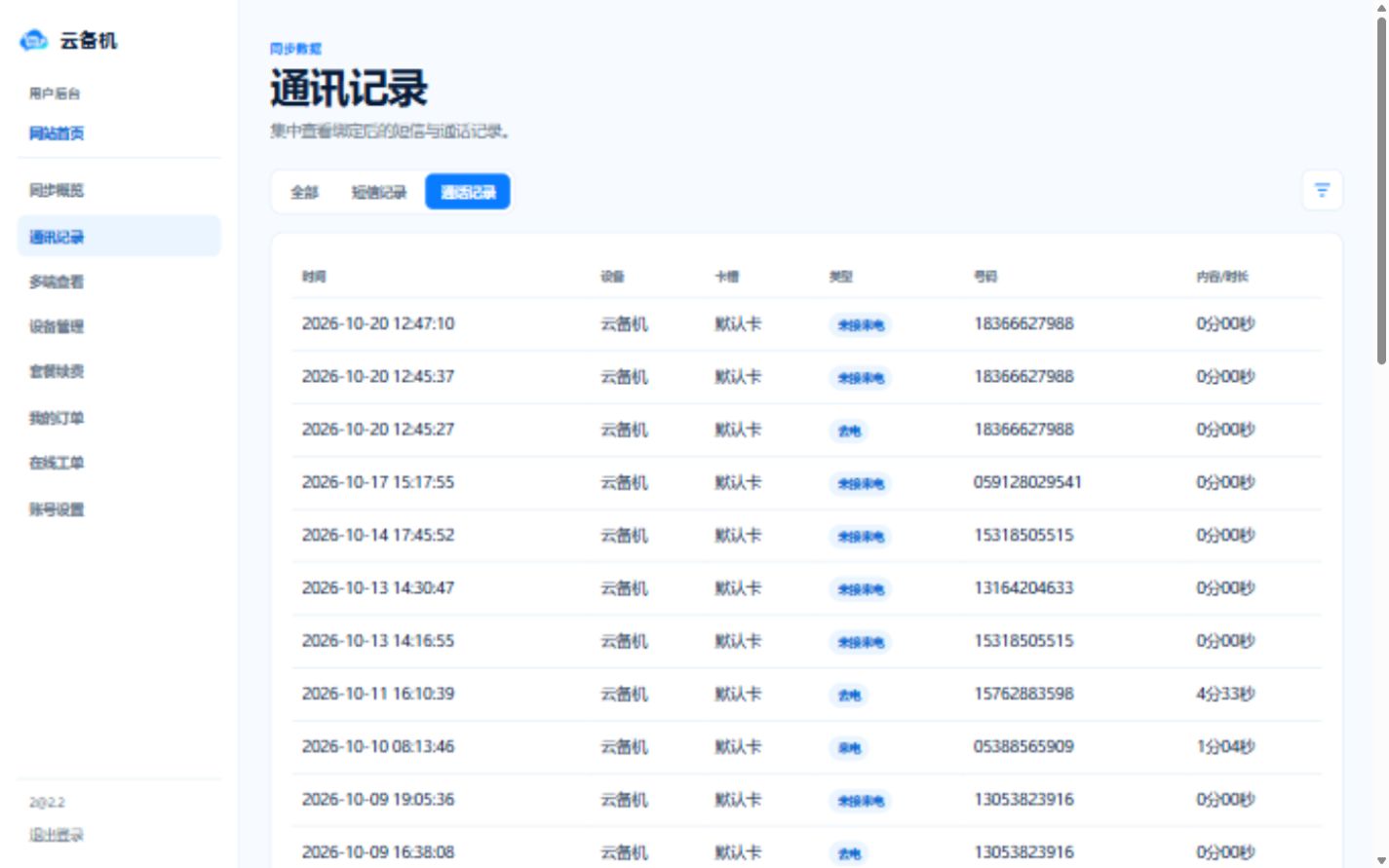Click the 云备机 cloud logo icon

33,40
